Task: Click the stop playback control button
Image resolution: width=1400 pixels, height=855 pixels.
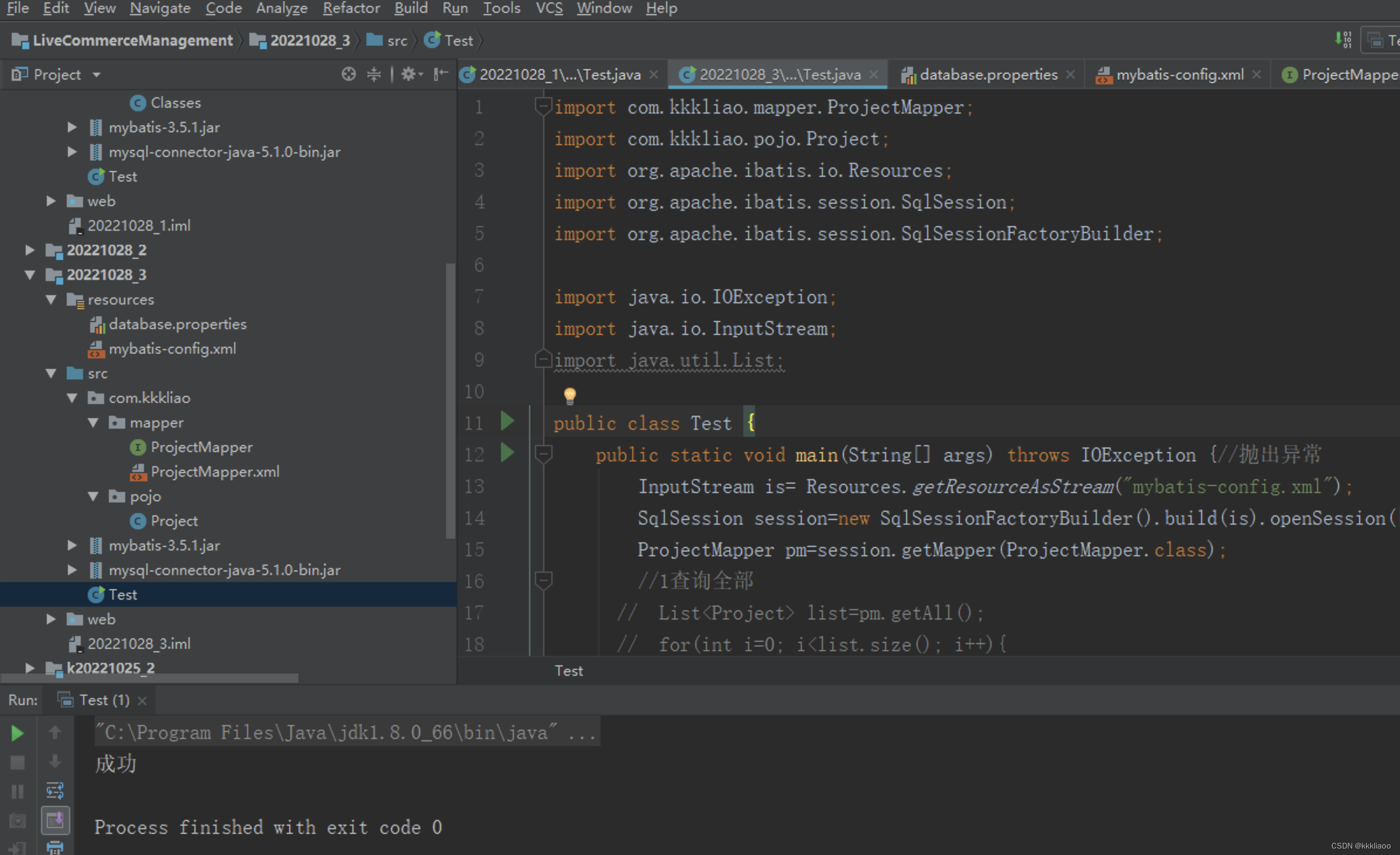Action: click(x=18, y=762)
